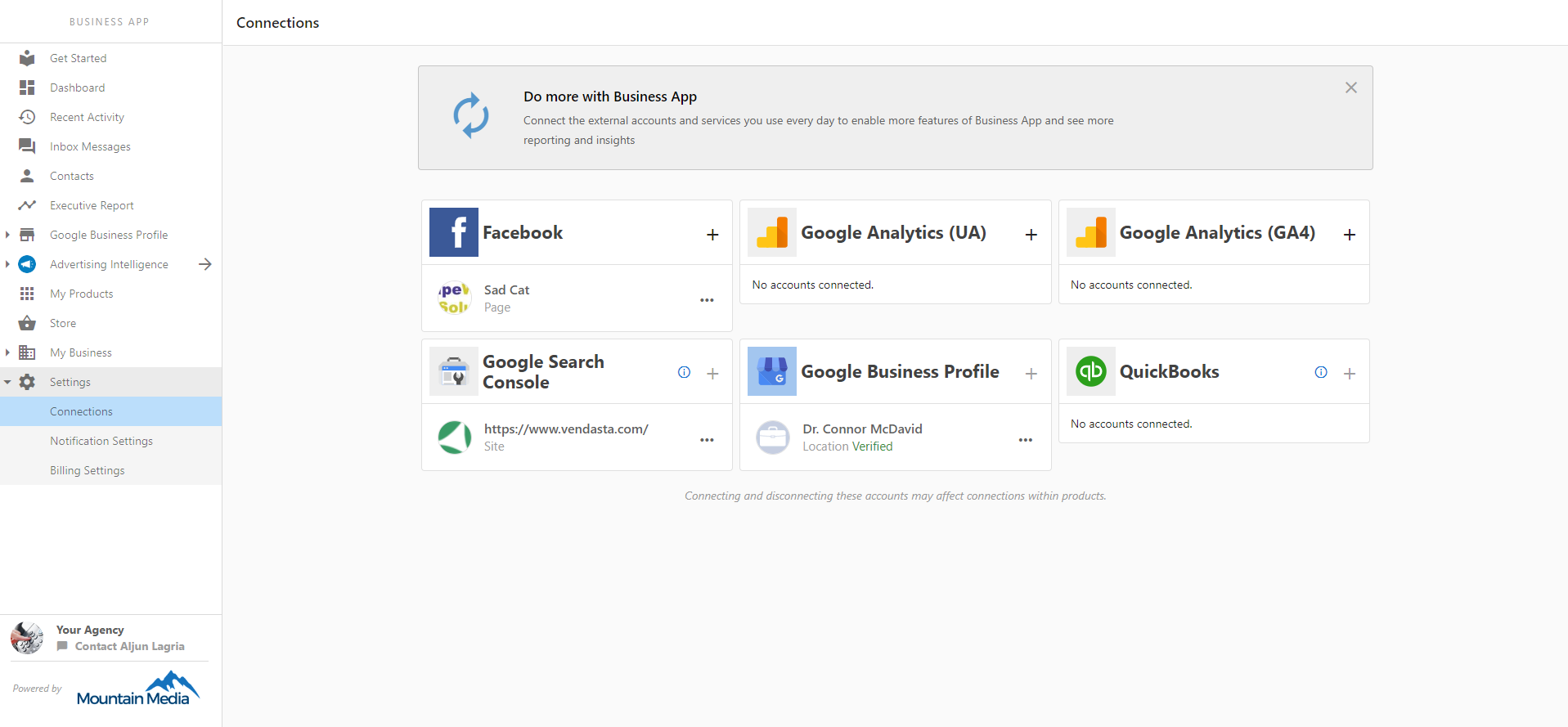Open more options for Sad Cat page
This screenshot has height=727, width=1568.
[x=707, y=300]
